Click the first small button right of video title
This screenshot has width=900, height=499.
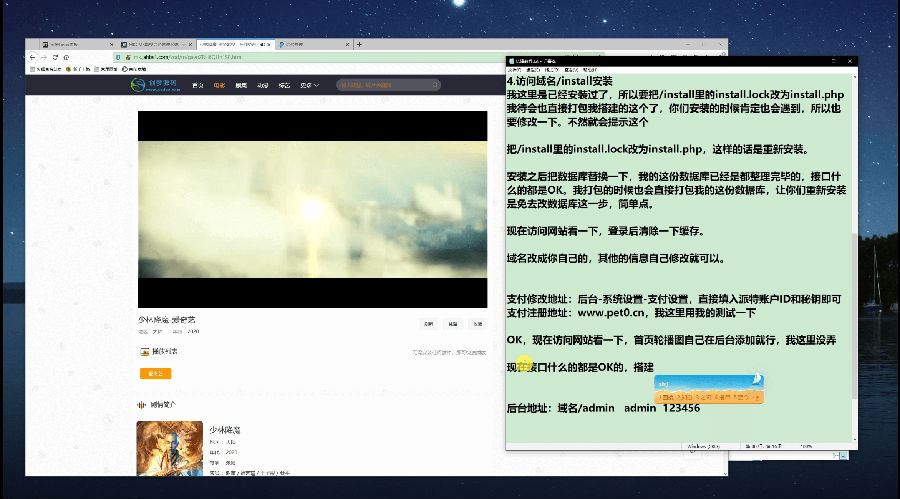coord(428,324)
